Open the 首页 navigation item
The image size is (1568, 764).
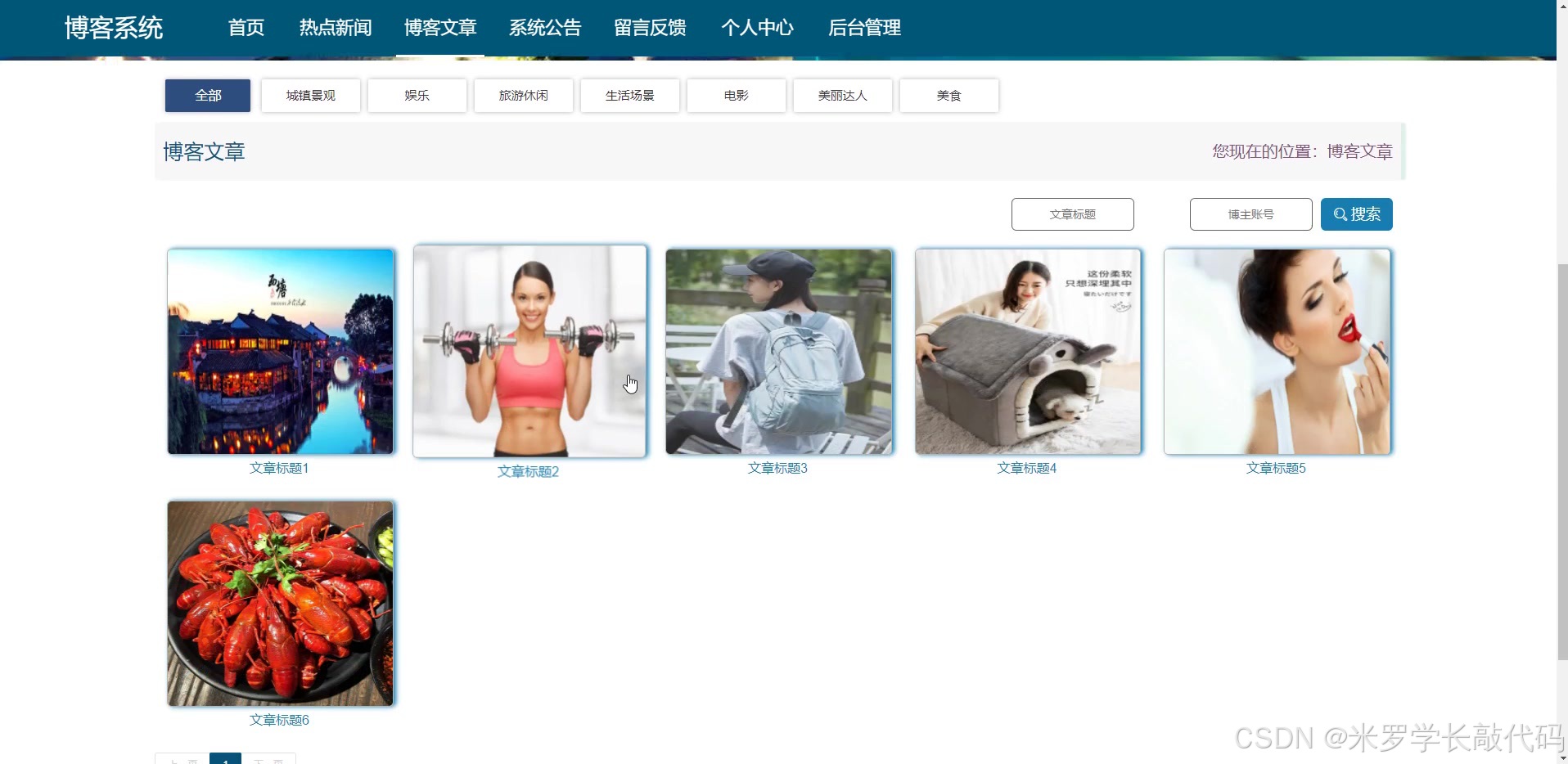point(245,27)
